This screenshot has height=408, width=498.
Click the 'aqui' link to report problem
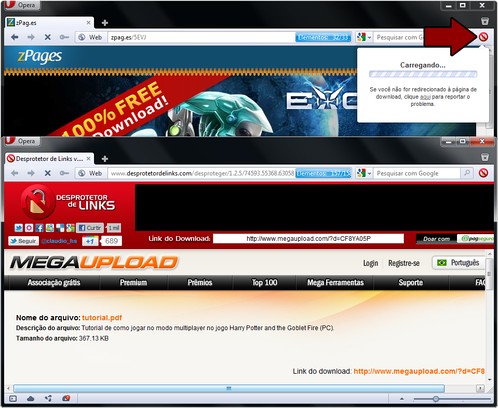coord(425,97)
